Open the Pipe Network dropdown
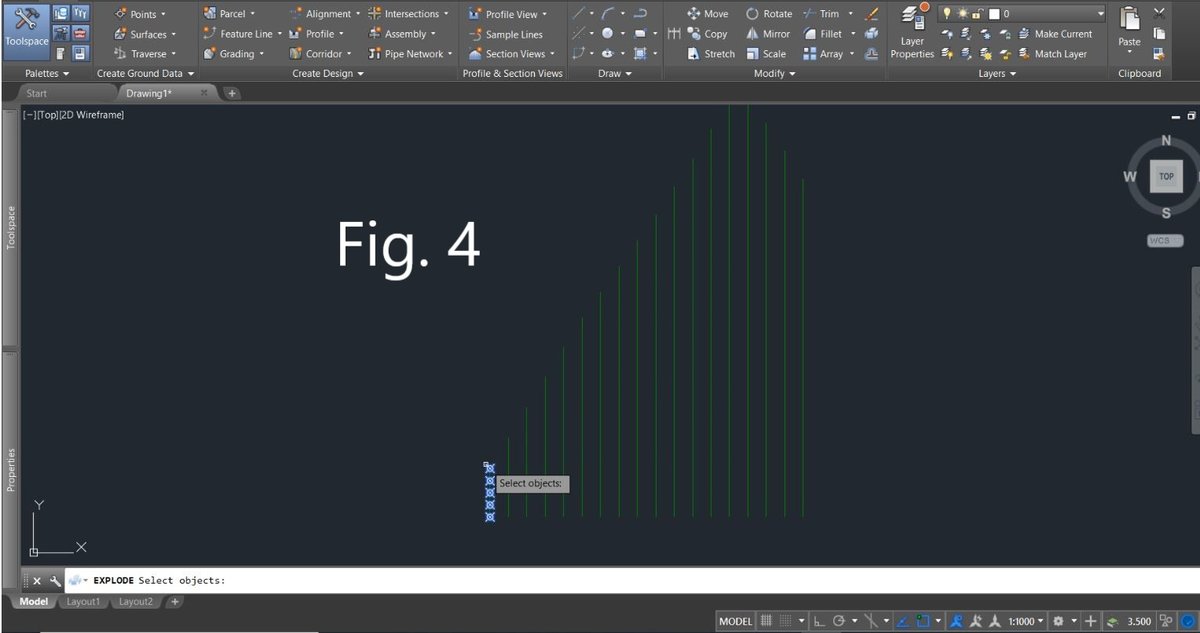1200x633 pixels. (x=411, y=54)
